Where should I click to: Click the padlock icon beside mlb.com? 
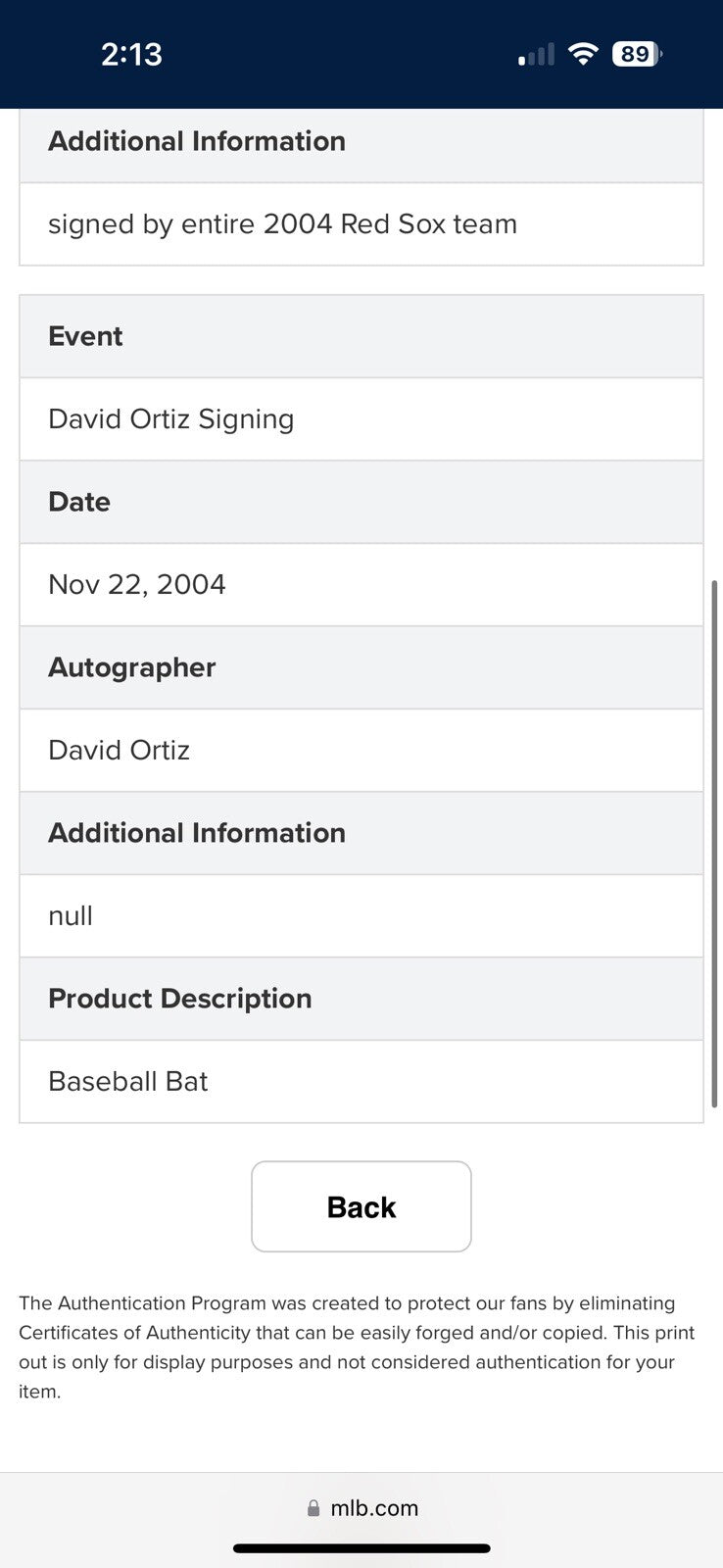[313, 1508]
